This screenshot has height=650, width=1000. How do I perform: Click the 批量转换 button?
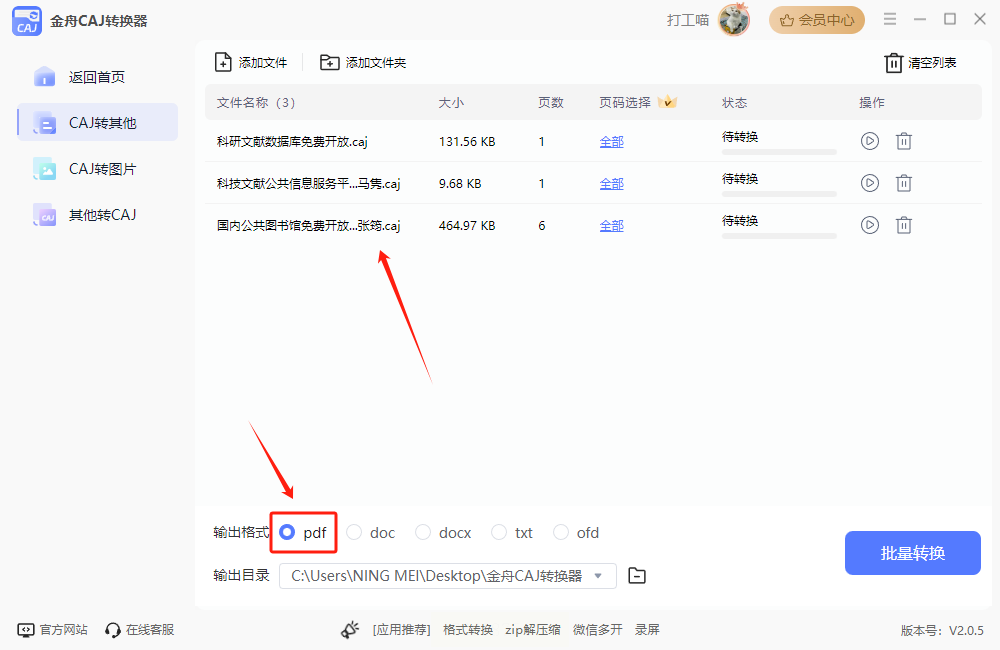coord(913,553)
